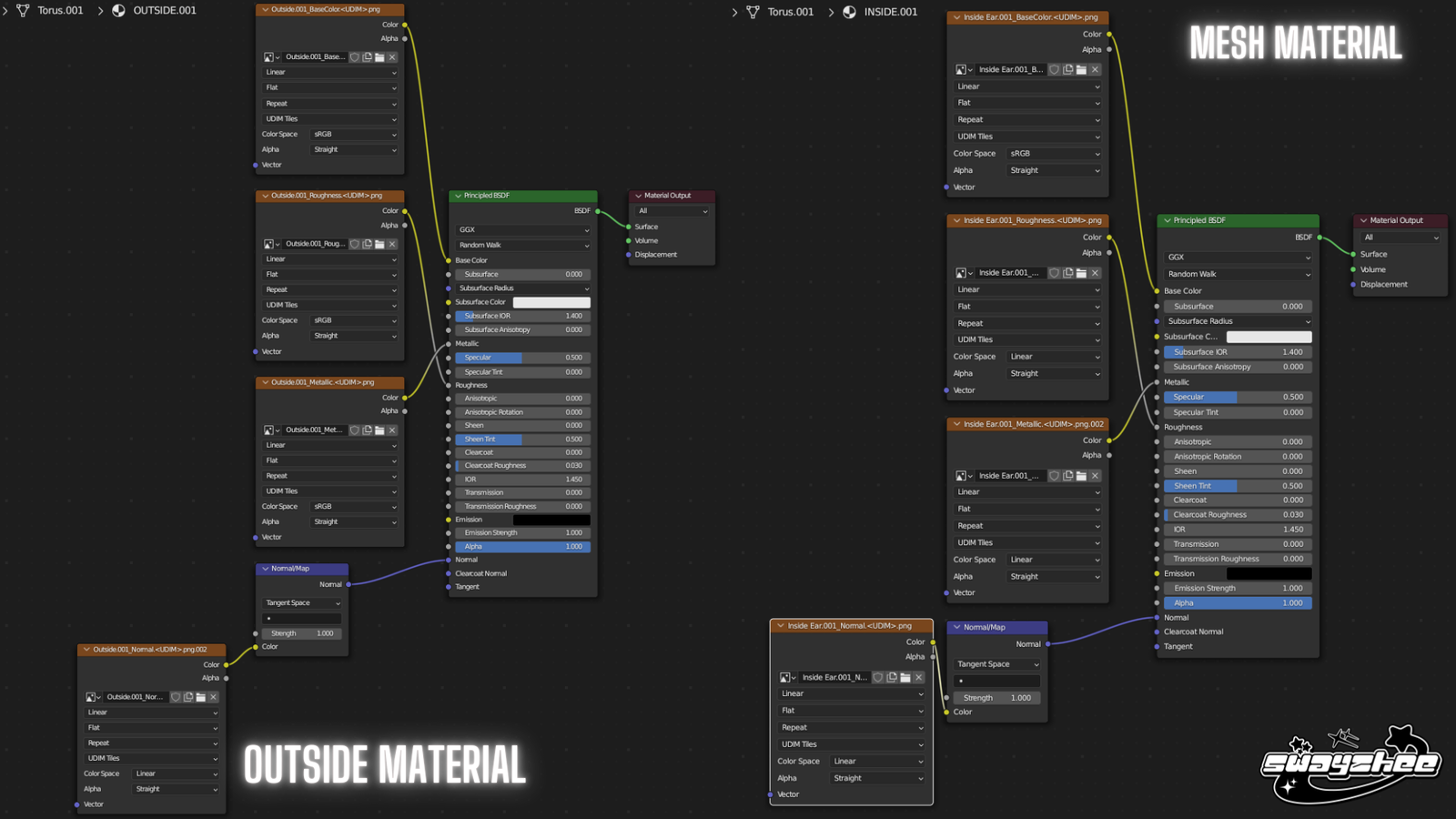This screenshot has height=819, width=1456.
Task: Toggle fake user shield in Outside.001_BaseColor node
Action: 355,57
